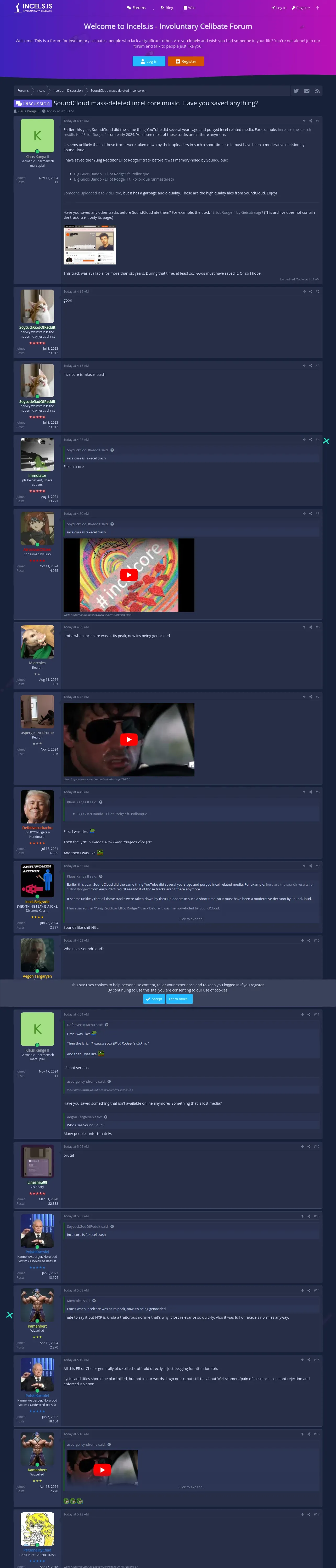Click jump arrow beside 'Miercoles said:' in post #14
This screenshot has height=1568, width=336.
(x=94, y=1301)
